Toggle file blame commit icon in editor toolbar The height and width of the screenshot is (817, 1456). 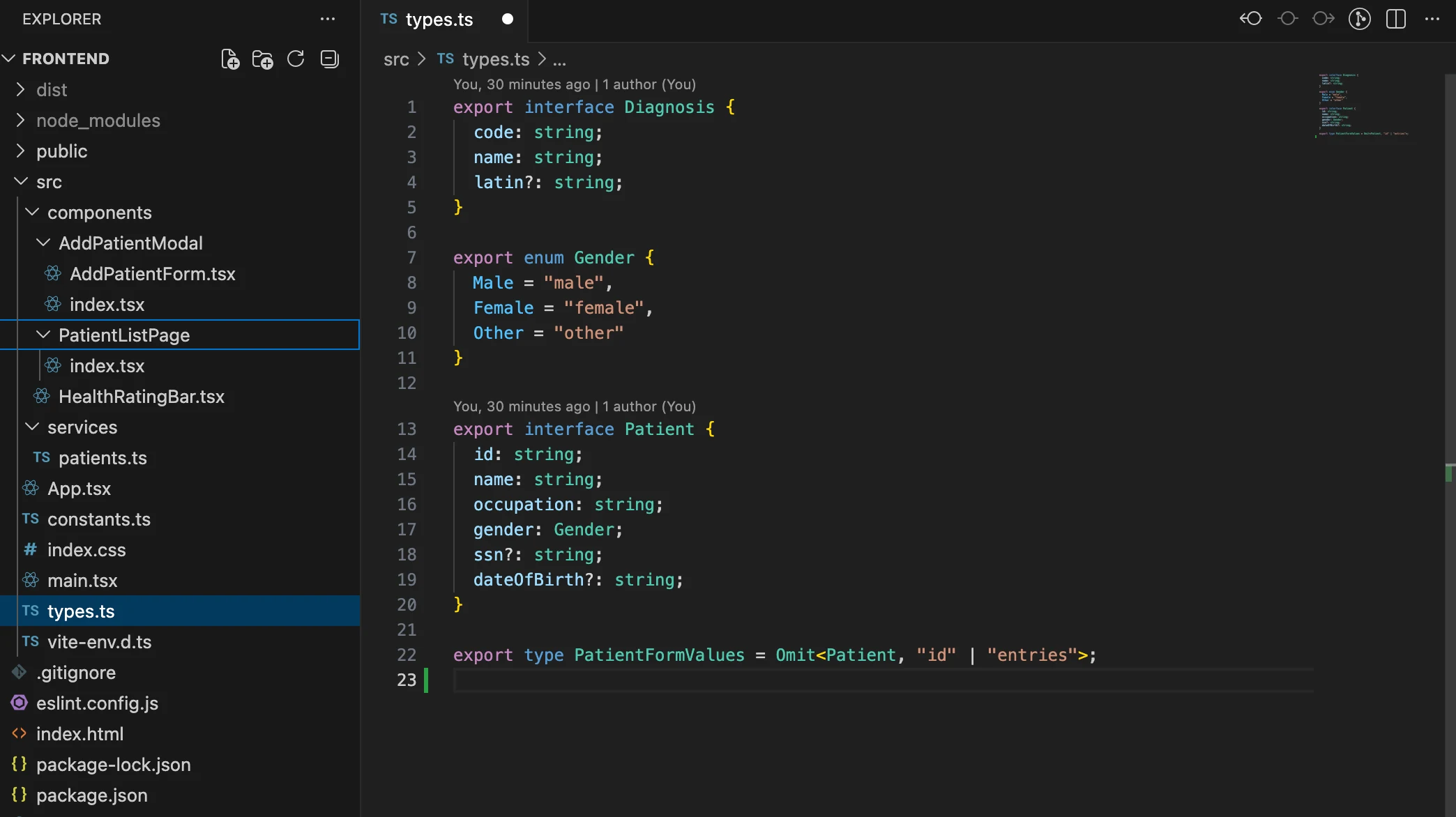click(1287, 19)
